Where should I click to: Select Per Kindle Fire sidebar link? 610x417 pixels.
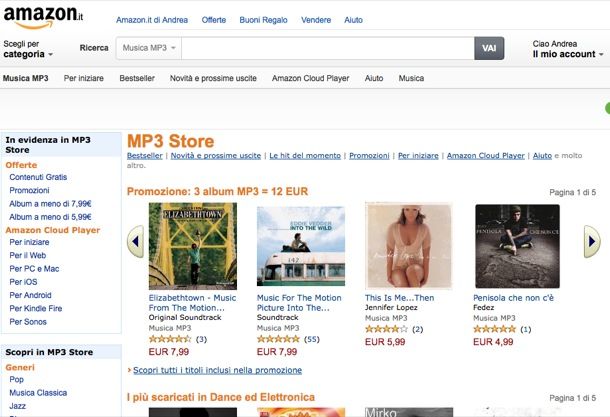(36, 308)
